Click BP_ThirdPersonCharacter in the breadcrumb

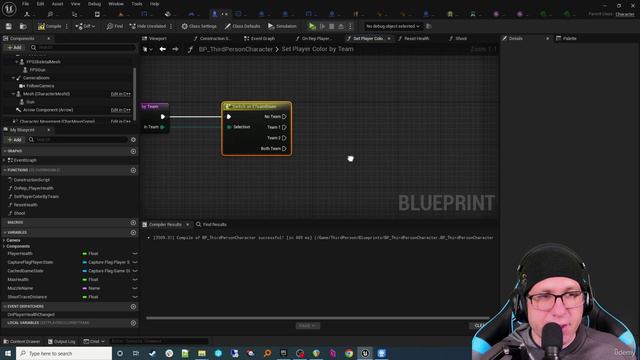[236, 49]
